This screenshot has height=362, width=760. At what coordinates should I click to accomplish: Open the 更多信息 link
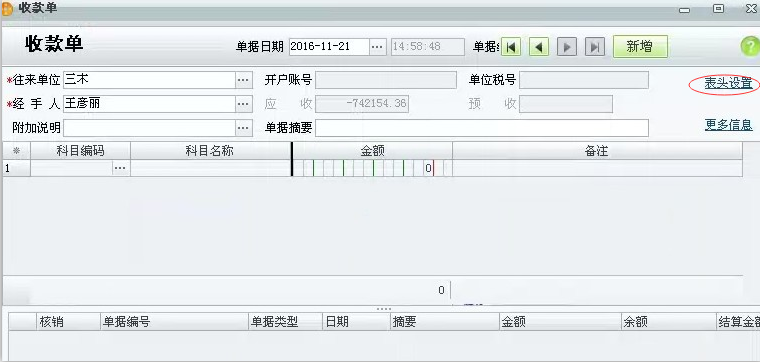[x=728, y=125]
